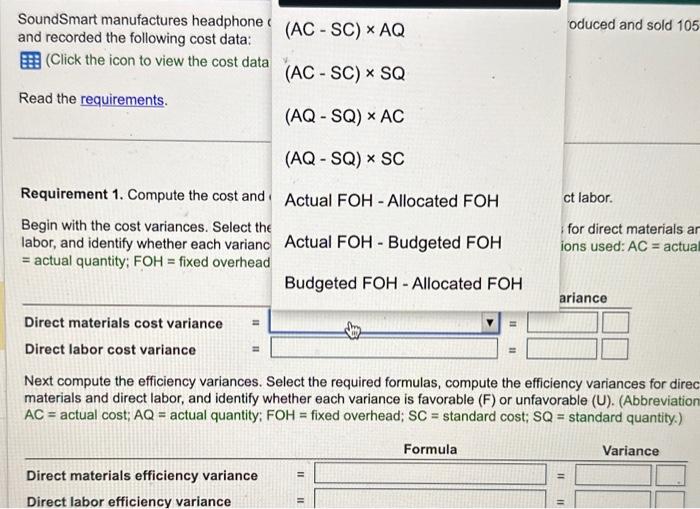Choose Actual FOH - Allocated FOH

[x=391, y=201]
